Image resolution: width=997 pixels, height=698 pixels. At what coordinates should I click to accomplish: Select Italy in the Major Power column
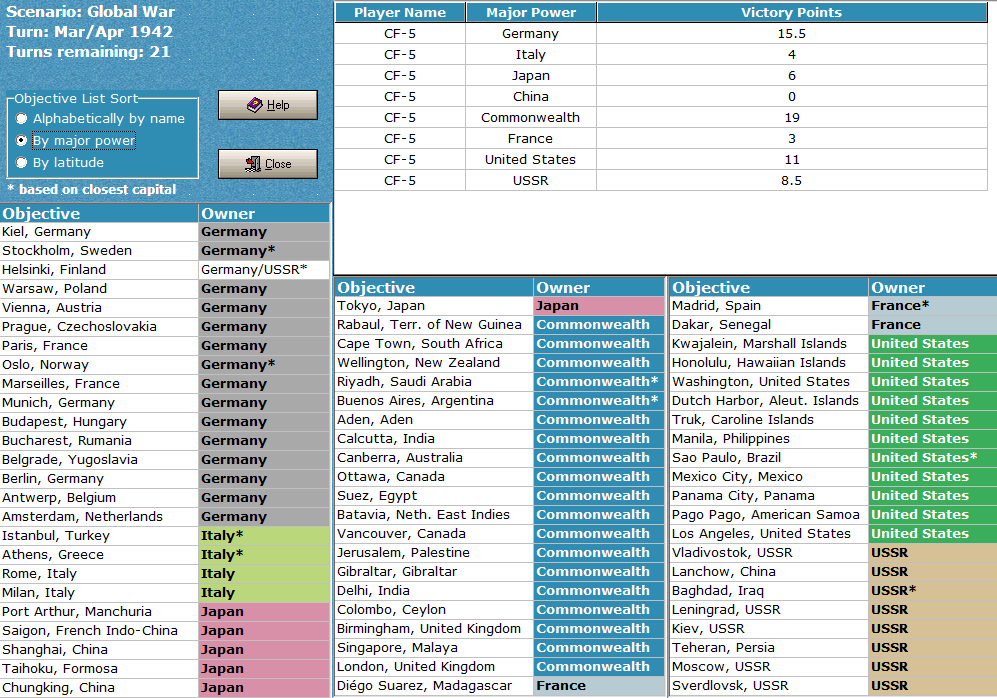click(531, 55)
